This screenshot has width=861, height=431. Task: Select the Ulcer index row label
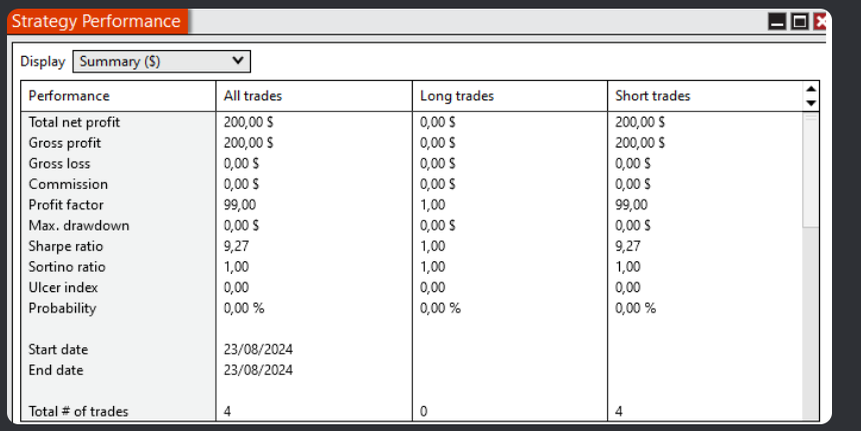(x=63, y=287)
